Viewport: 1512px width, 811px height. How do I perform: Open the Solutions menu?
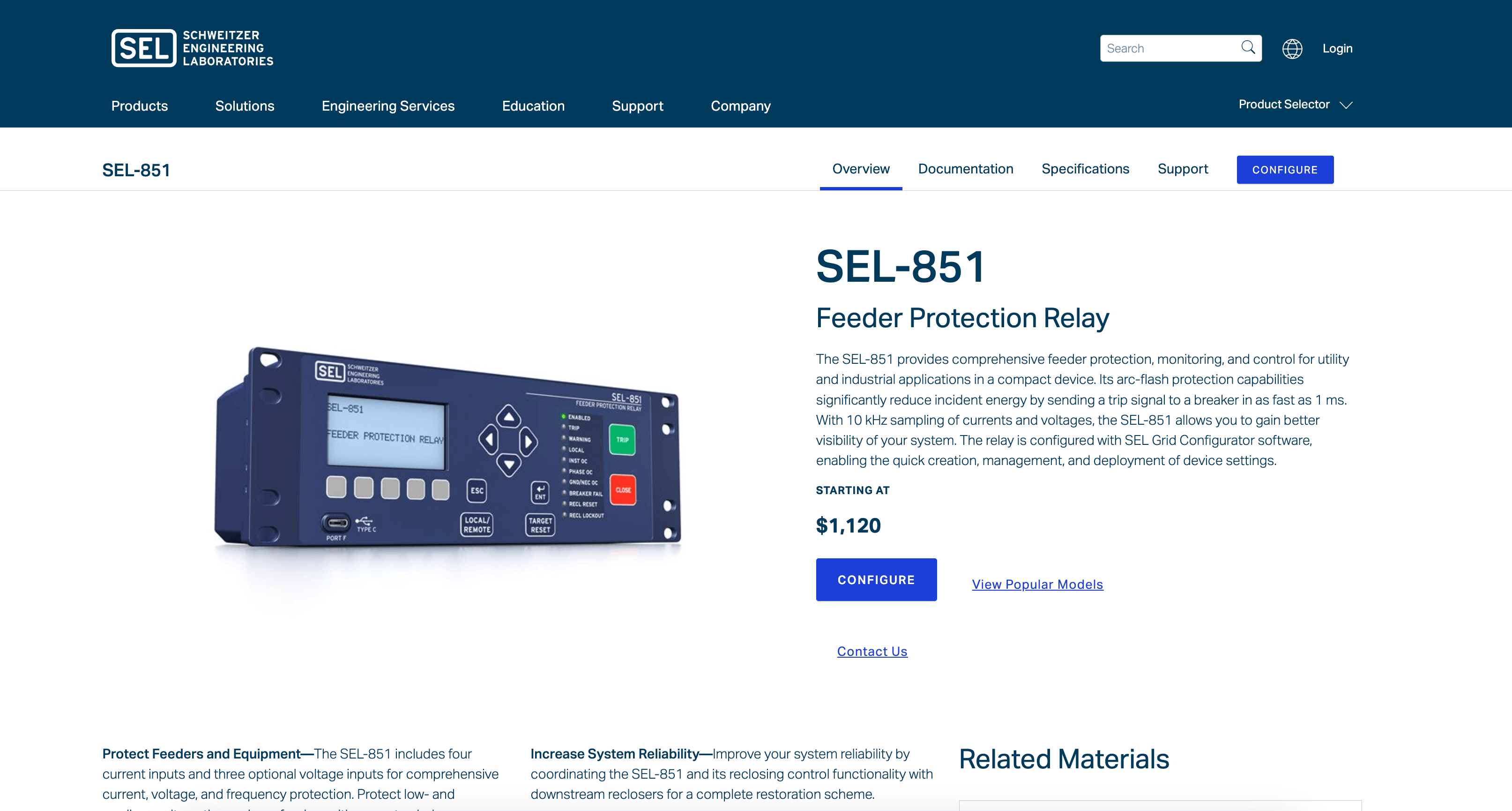coord(244,106)
